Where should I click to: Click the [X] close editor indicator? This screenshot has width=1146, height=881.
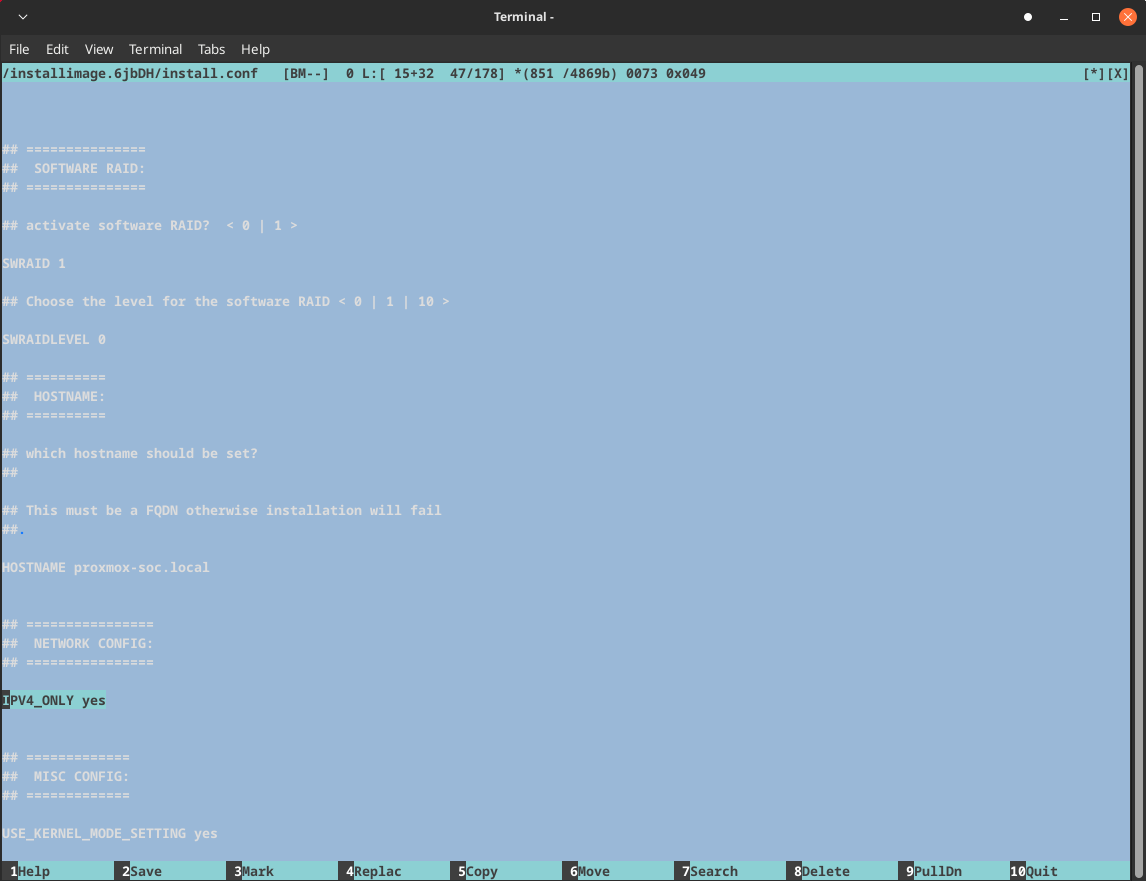[x=1118, y=74]
